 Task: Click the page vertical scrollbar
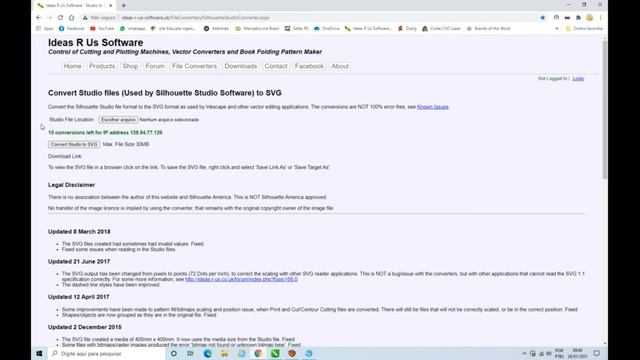604,109
